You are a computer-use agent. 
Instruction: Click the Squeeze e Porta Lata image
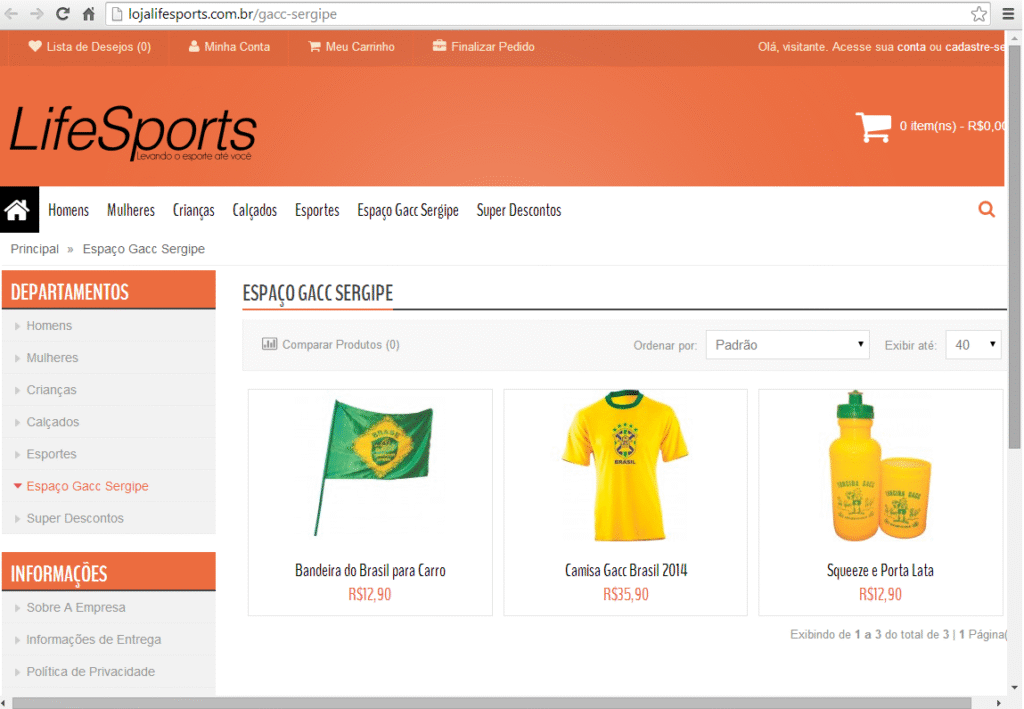pos(880,465)
